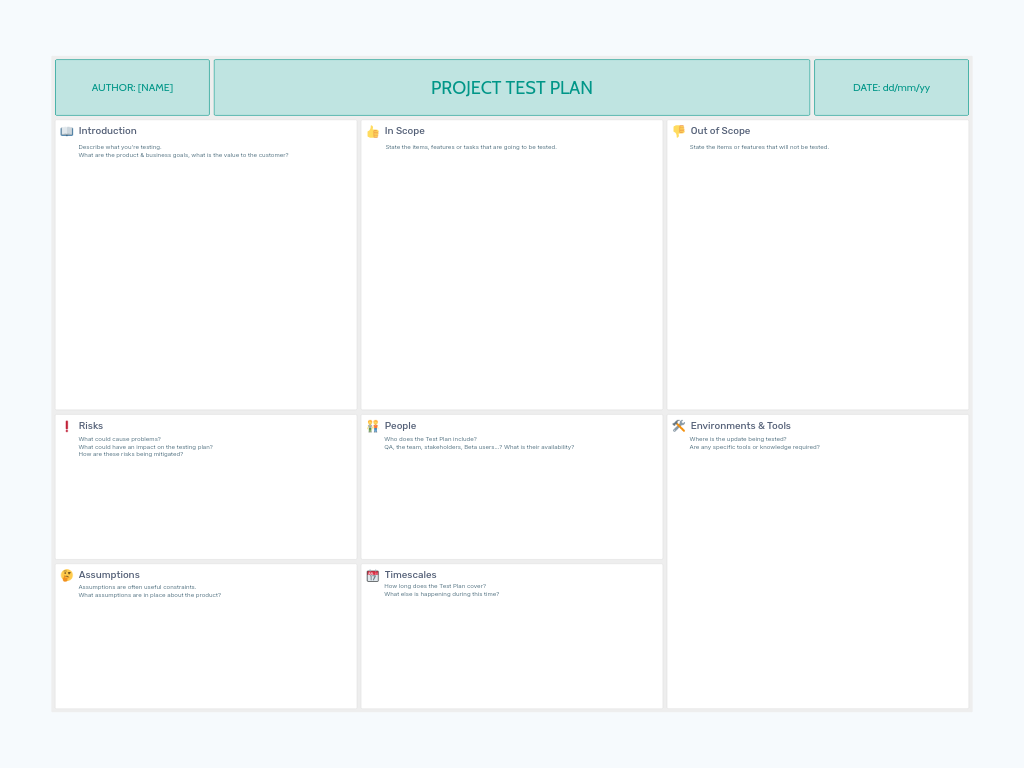Click "What else is happening during this time?"
Image resolution: width=1024 pixels, height=768 pixels.
pyautogui.click(x=442, y=594)
